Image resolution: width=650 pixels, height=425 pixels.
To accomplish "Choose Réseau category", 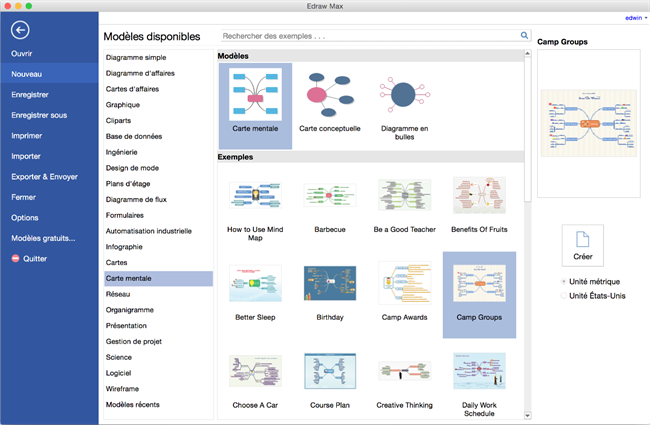I will point(118,294).
